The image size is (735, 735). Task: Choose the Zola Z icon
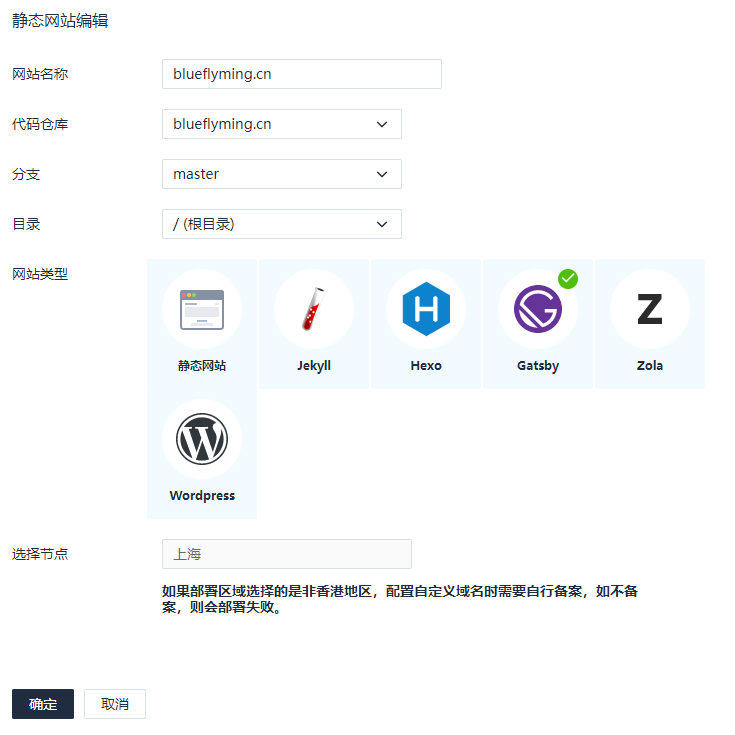650,309
